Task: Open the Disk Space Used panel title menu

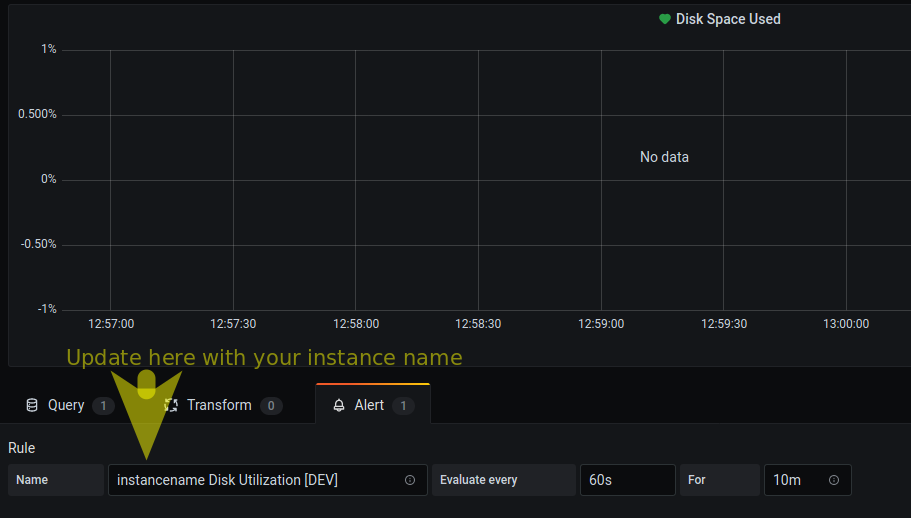Action: [x=728, y=19]
